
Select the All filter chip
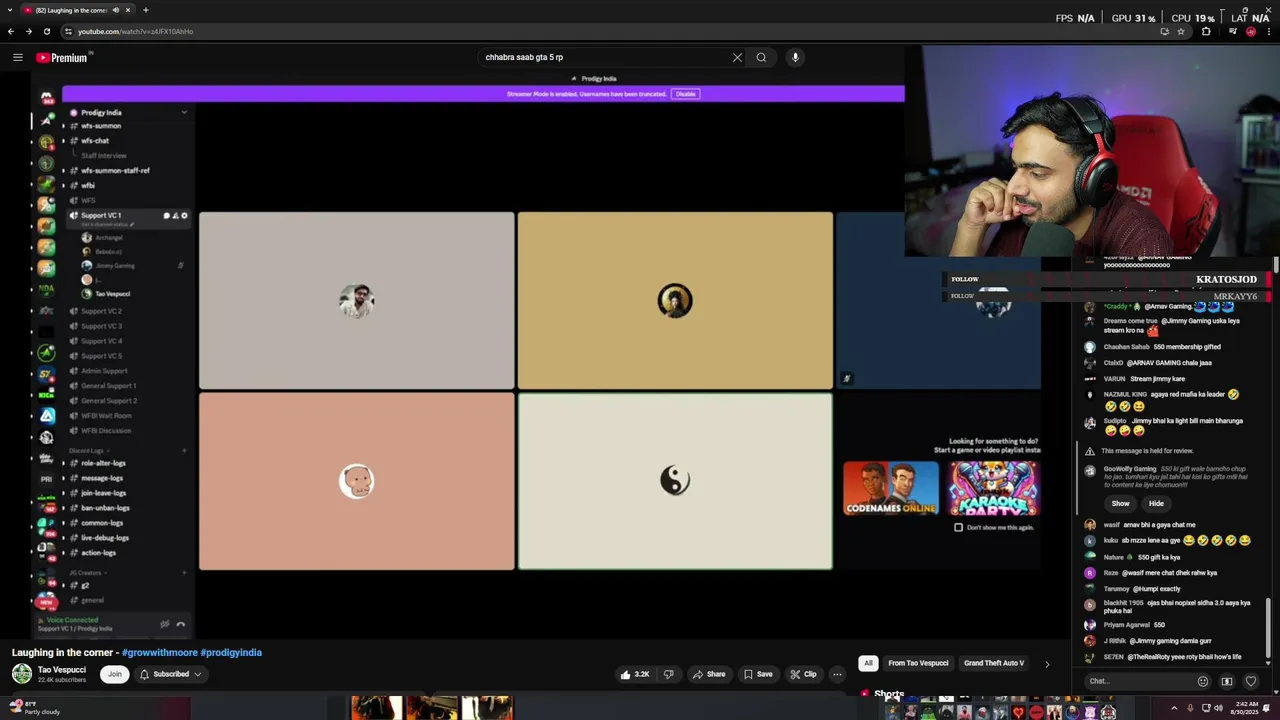pyautogui.click(x=868, y=663)
